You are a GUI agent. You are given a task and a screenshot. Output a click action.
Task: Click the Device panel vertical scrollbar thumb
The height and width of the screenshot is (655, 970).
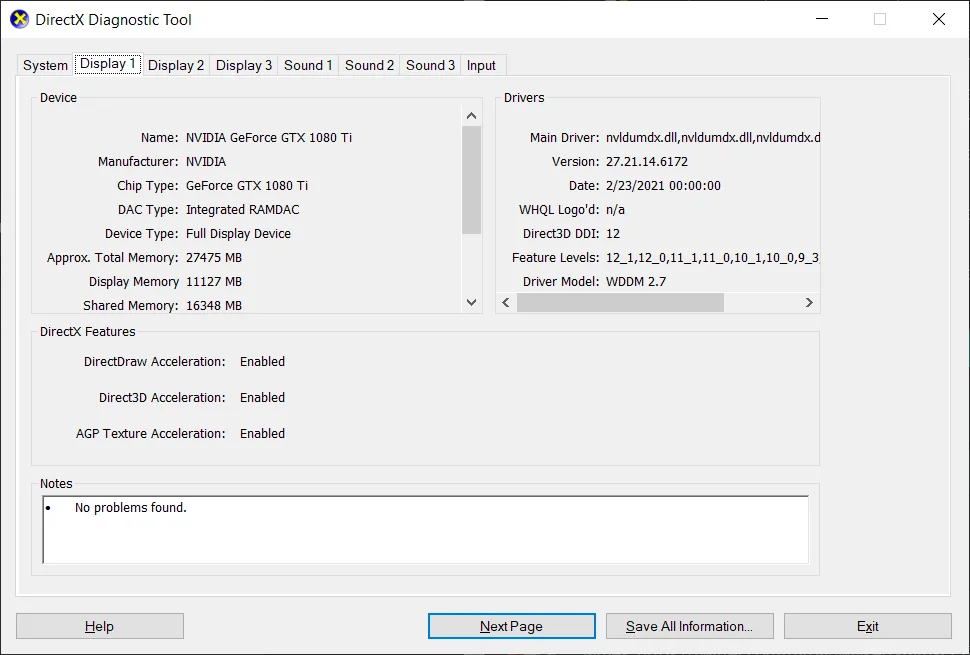coord(471,180)
